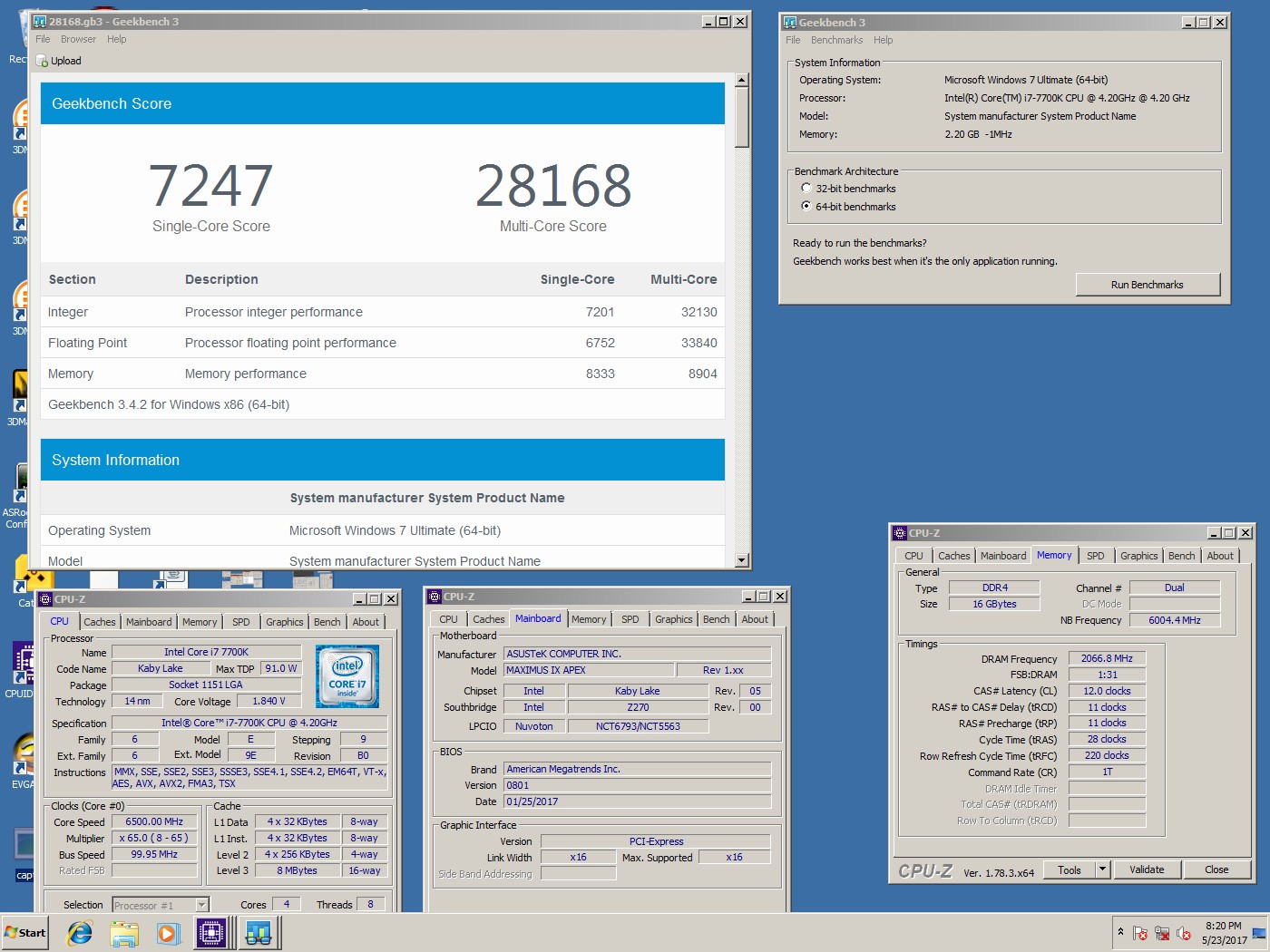Viewport: 1270px width, 952px height.
Task: Click the system clock showing 8:20 PM
Action: (1224, 933)
